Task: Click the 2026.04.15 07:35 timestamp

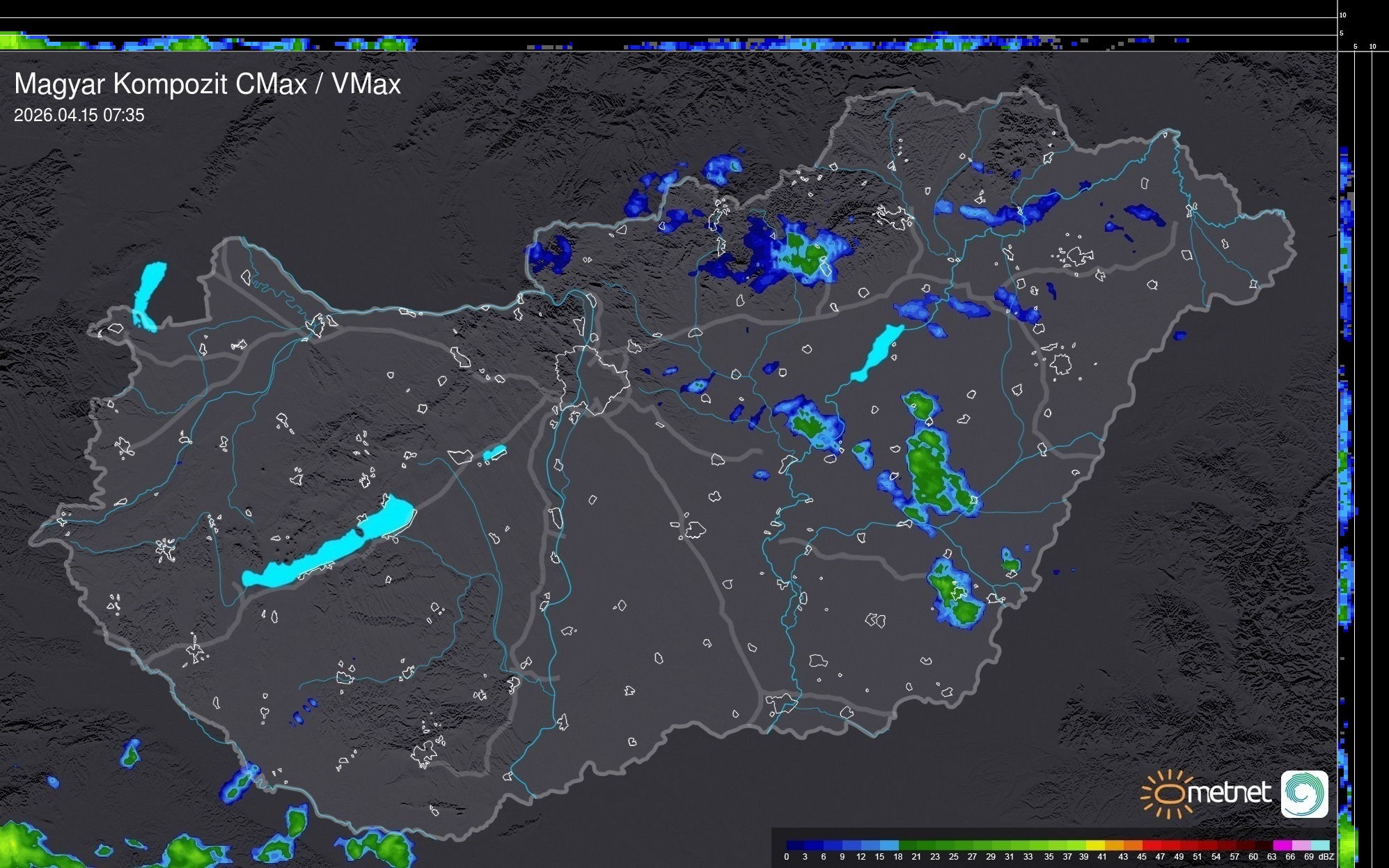Action: point(79,115)
